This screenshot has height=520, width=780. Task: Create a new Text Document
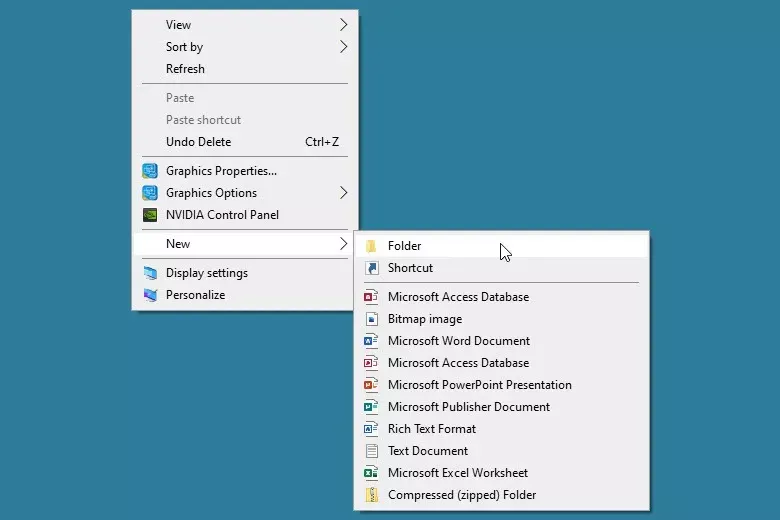(x=501, y=451)
